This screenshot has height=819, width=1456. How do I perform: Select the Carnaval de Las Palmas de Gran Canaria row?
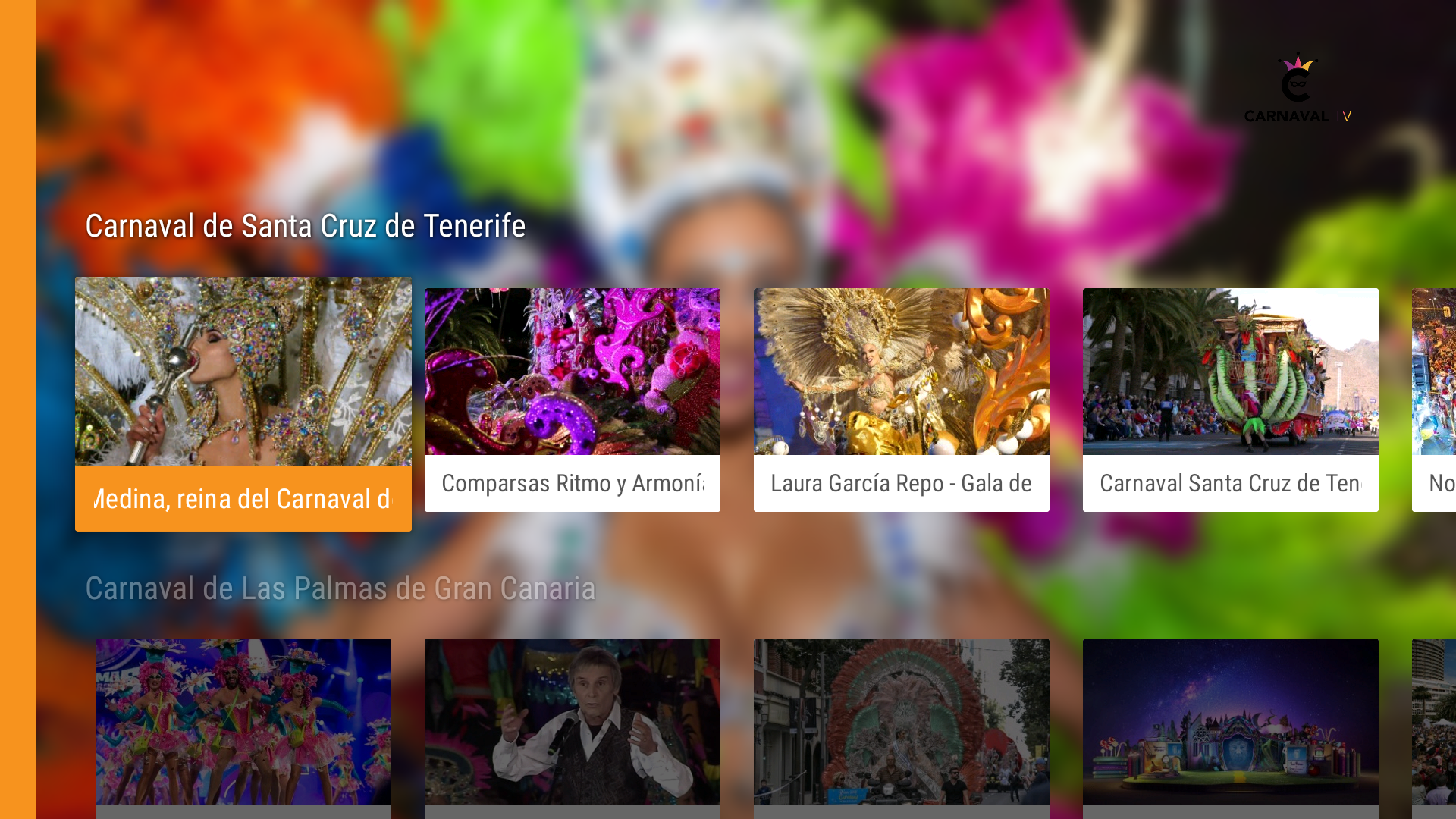click(340, 588)
